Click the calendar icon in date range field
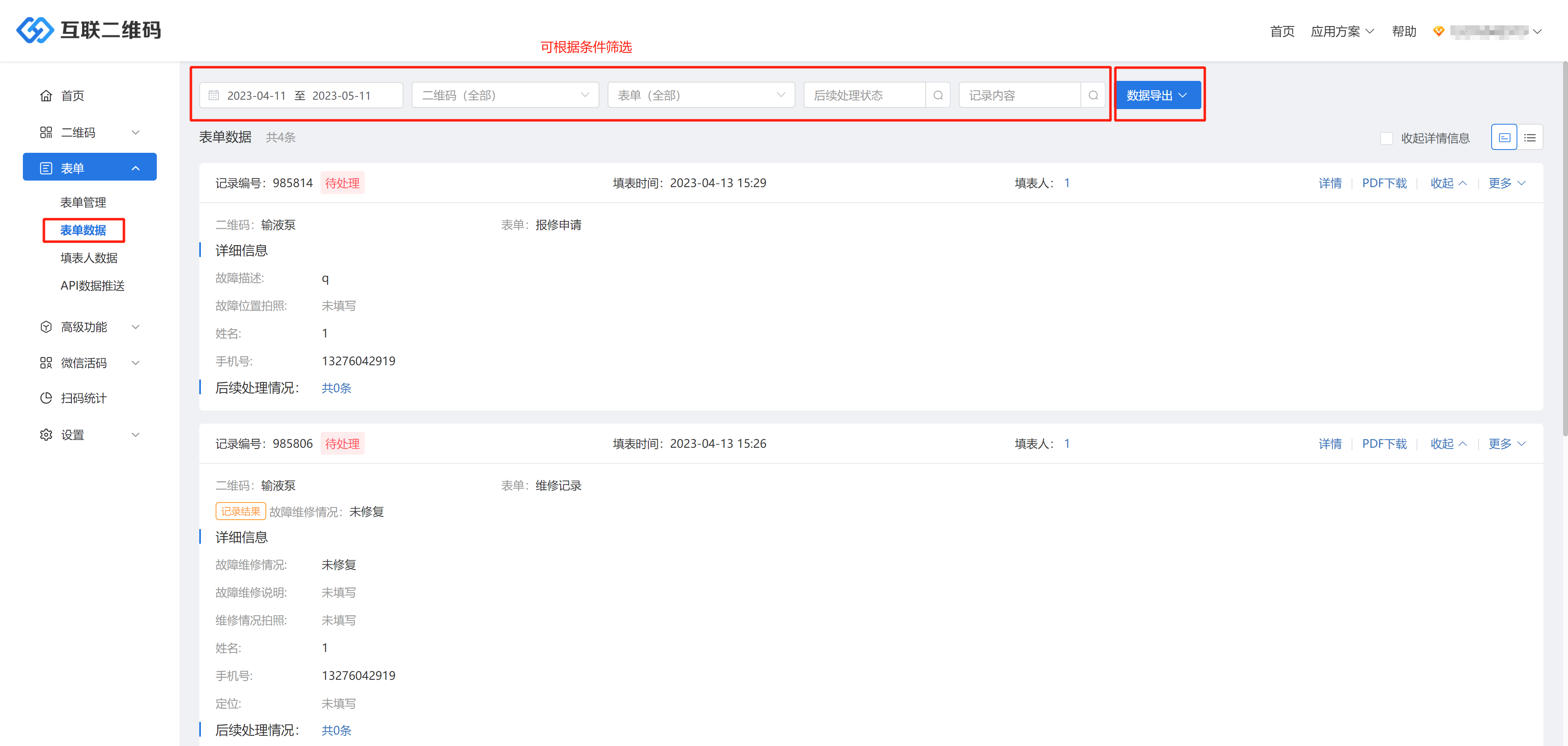Screen dimensions: 1568x746 click(214, 96)
